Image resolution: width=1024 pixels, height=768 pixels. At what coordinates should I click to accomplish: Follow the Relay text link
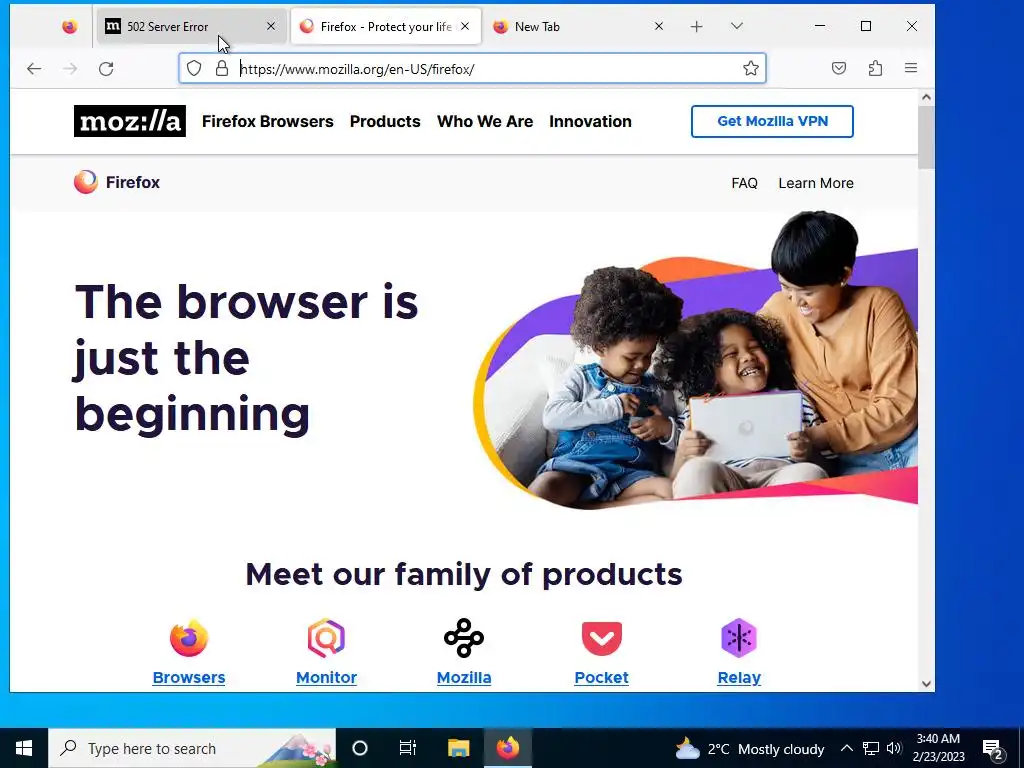[x=739, y=678]
